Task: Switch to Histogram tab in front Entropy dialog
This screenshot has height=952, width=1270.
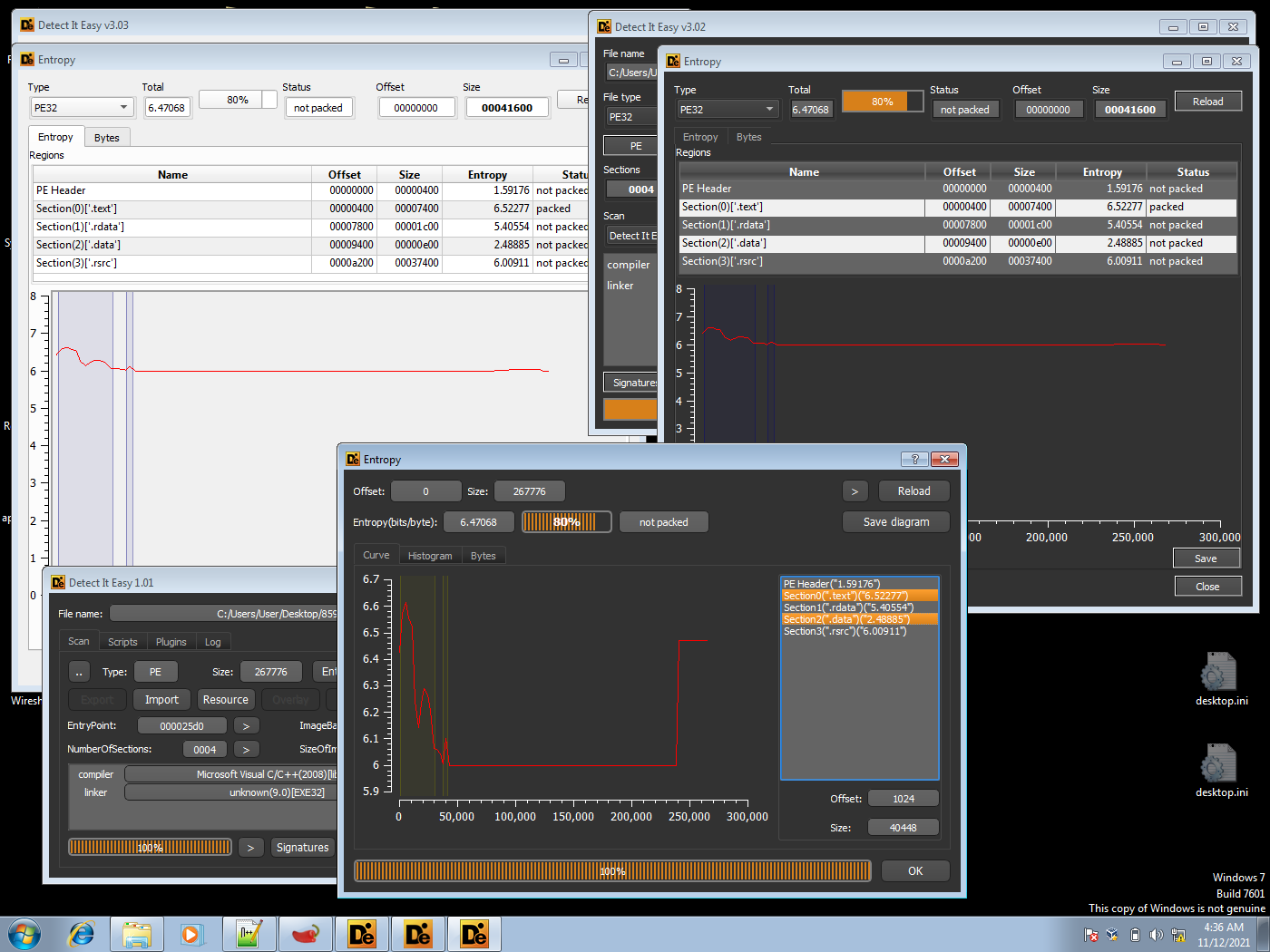Action: coord(430,556)
